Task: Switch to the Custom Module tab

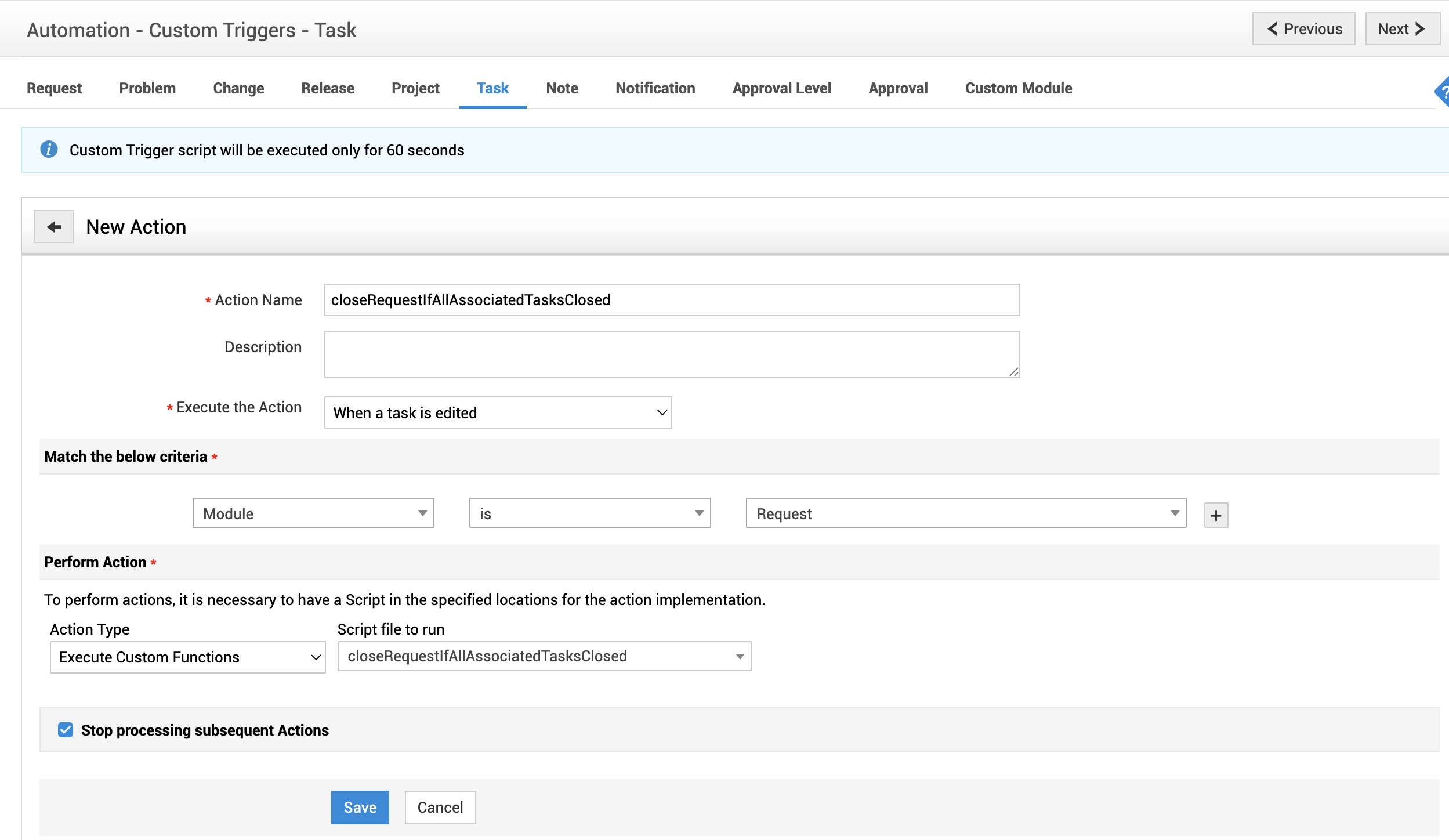Action: pos(1018,88)
